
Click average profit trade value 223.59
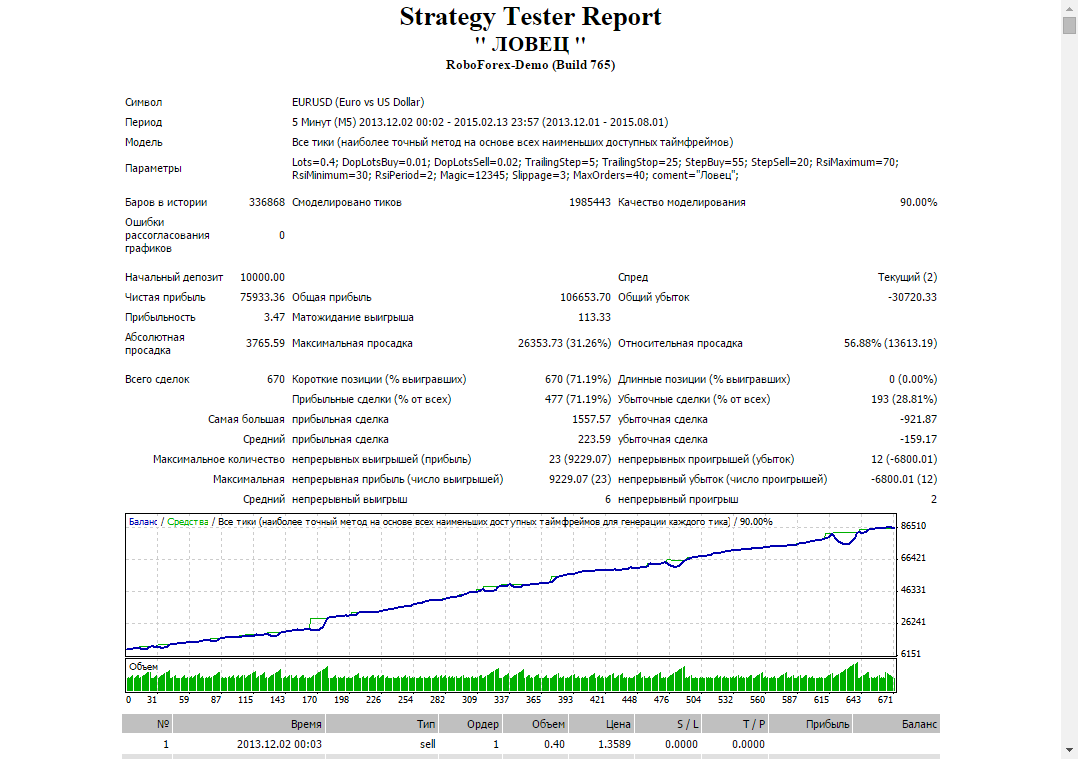pyautogui.click(x=594, y=439)
